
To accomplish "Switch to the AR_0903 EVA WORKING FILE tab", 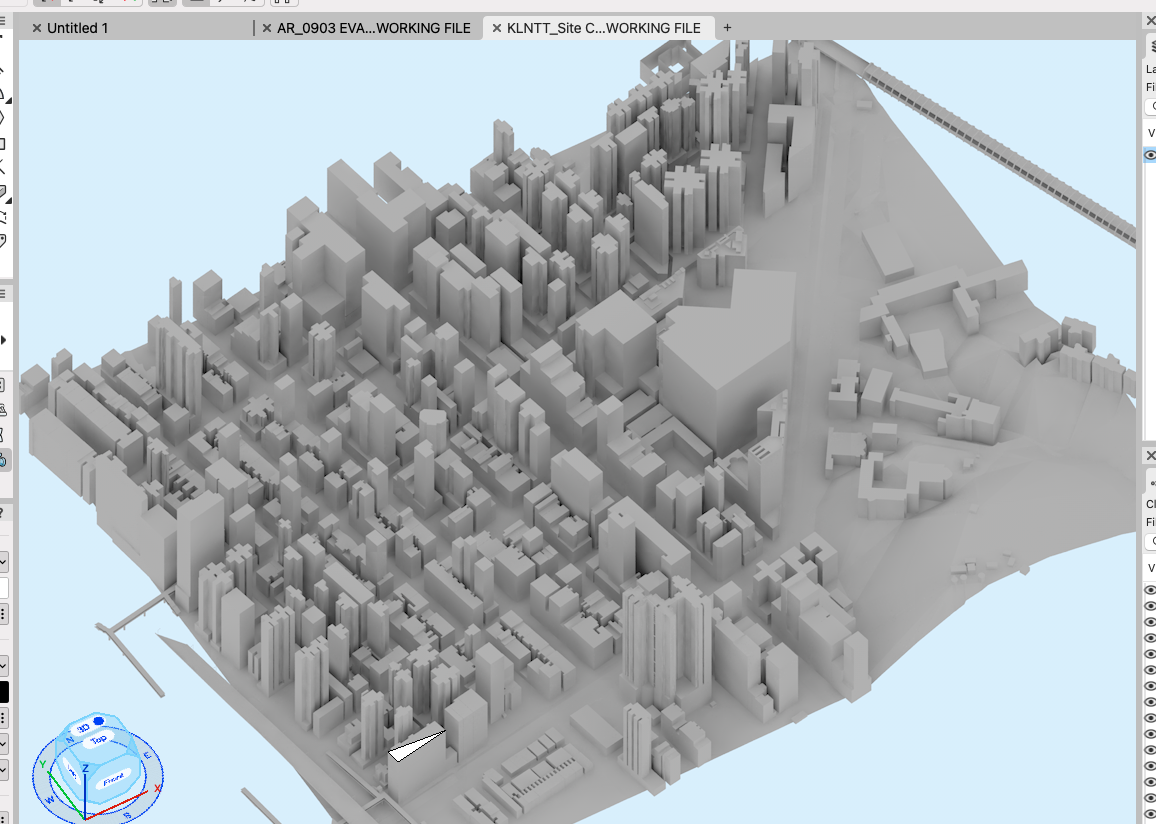I will (x=374, y=28).
